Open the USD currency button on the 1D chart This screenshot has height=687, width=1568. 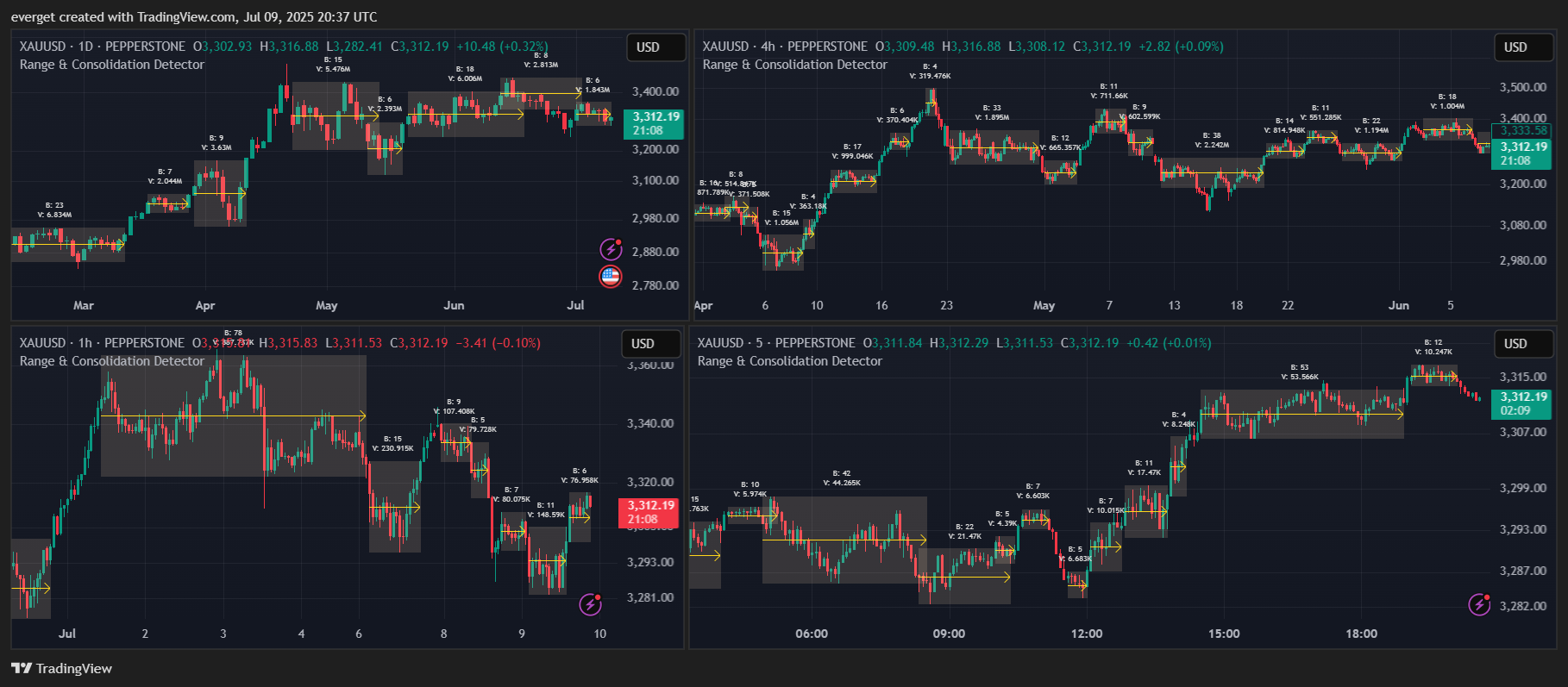pos(655,47)
